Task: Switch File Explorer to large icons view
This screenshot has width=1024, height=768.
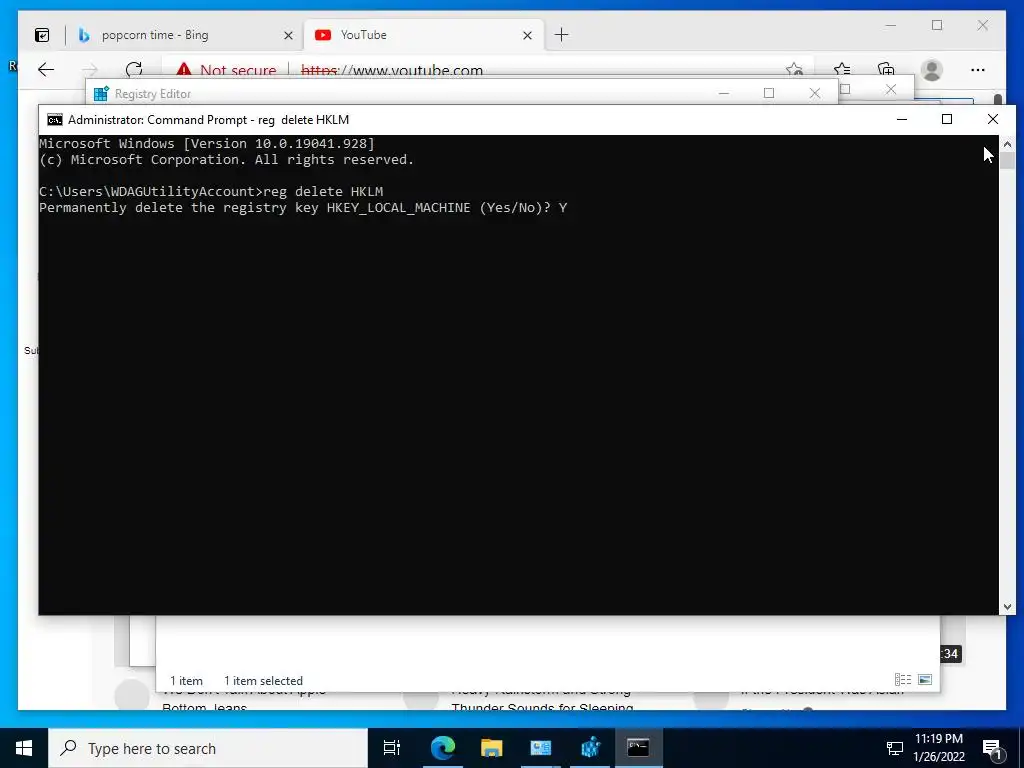Action: (x=925, y=680)
